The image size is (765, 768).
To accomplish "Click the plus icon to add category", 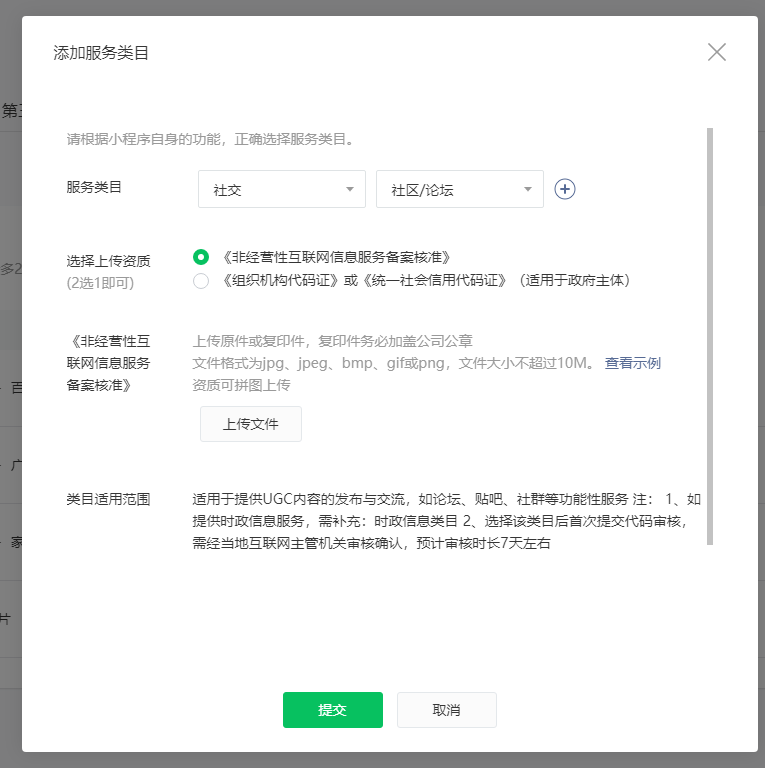I will (565, 189).
